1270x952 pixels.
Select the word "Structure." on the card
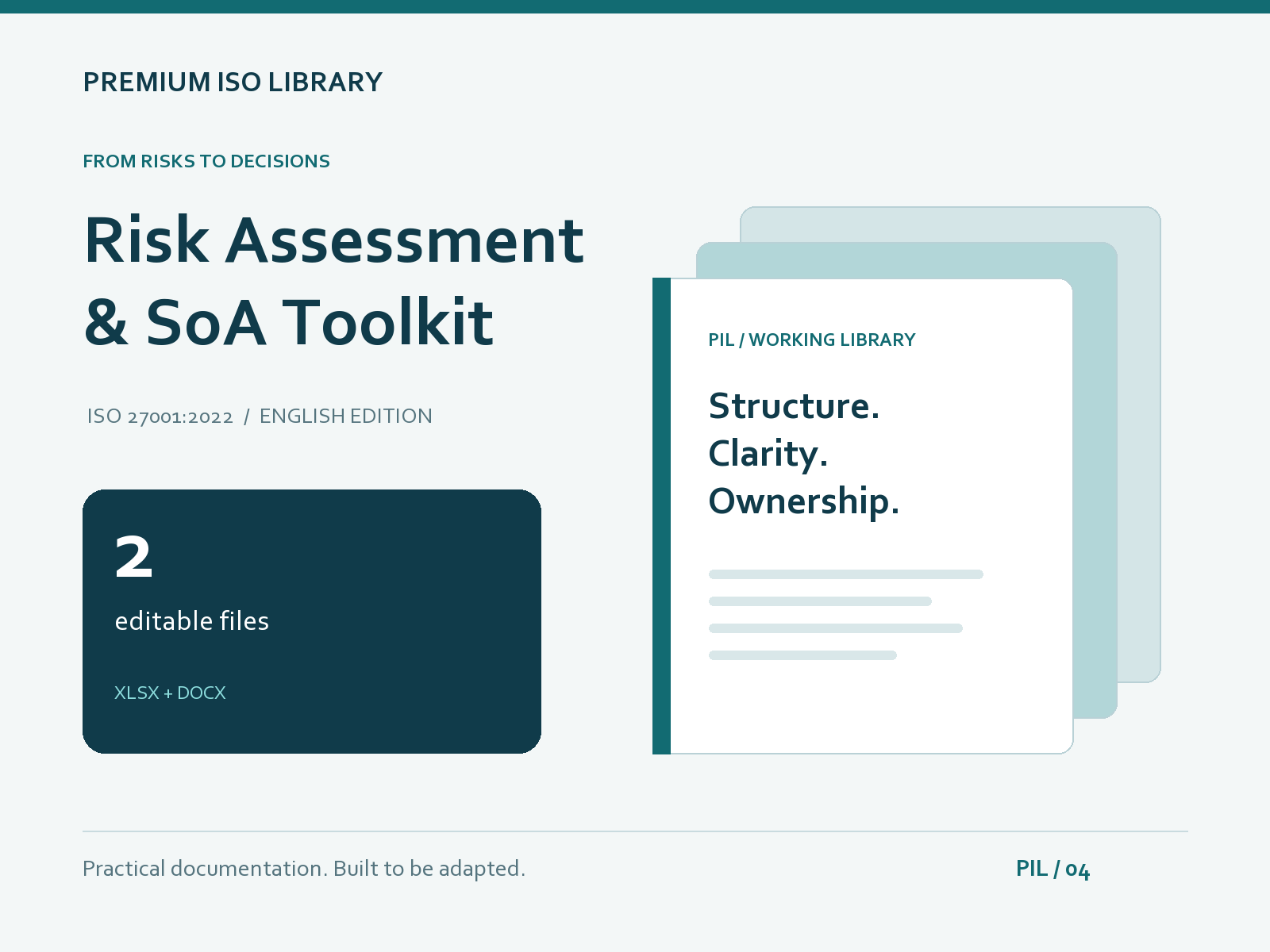point(795,406)
